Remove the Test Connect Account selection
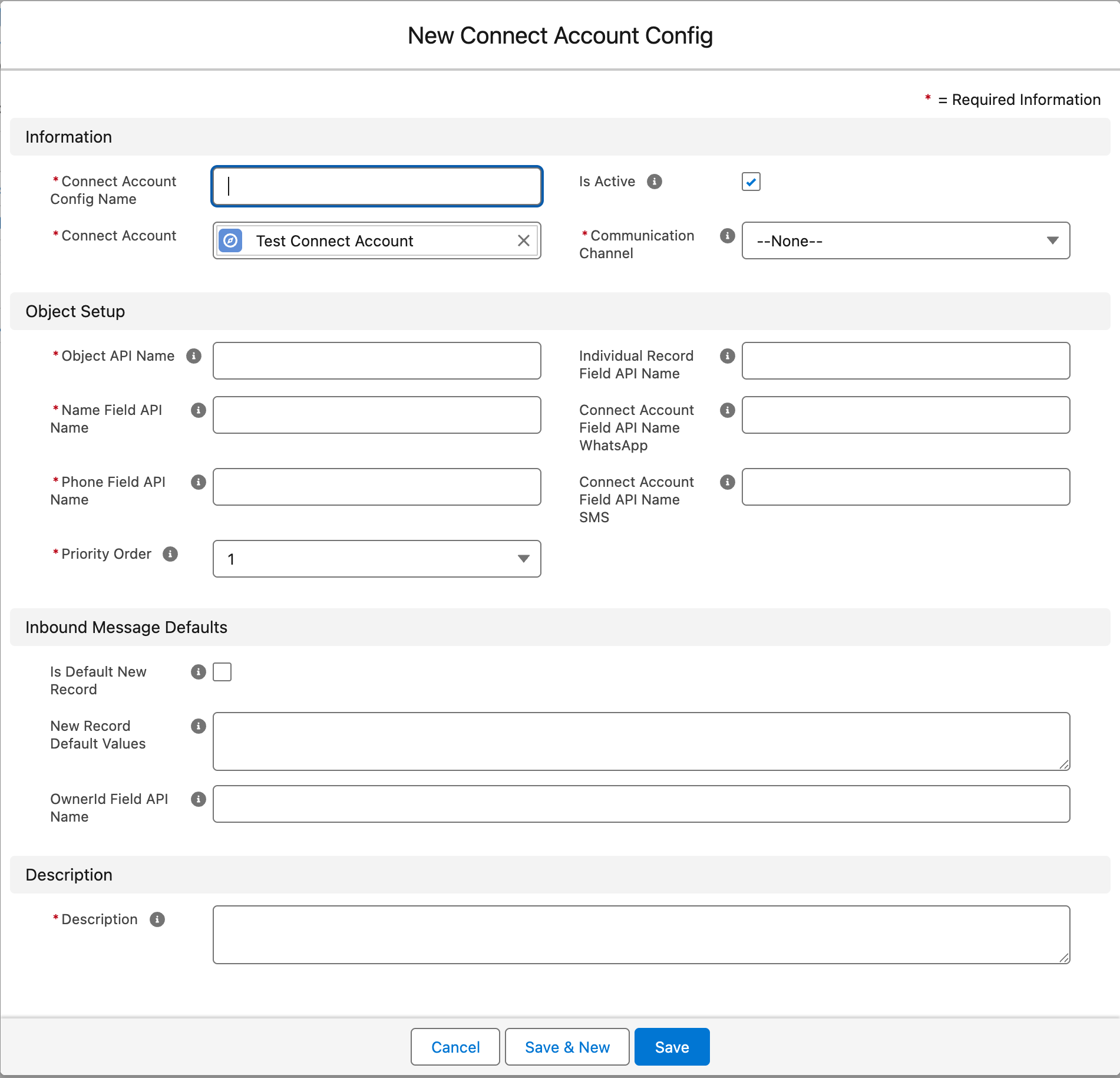This screenshot has height=1078, width=1120. coord(524,240)
